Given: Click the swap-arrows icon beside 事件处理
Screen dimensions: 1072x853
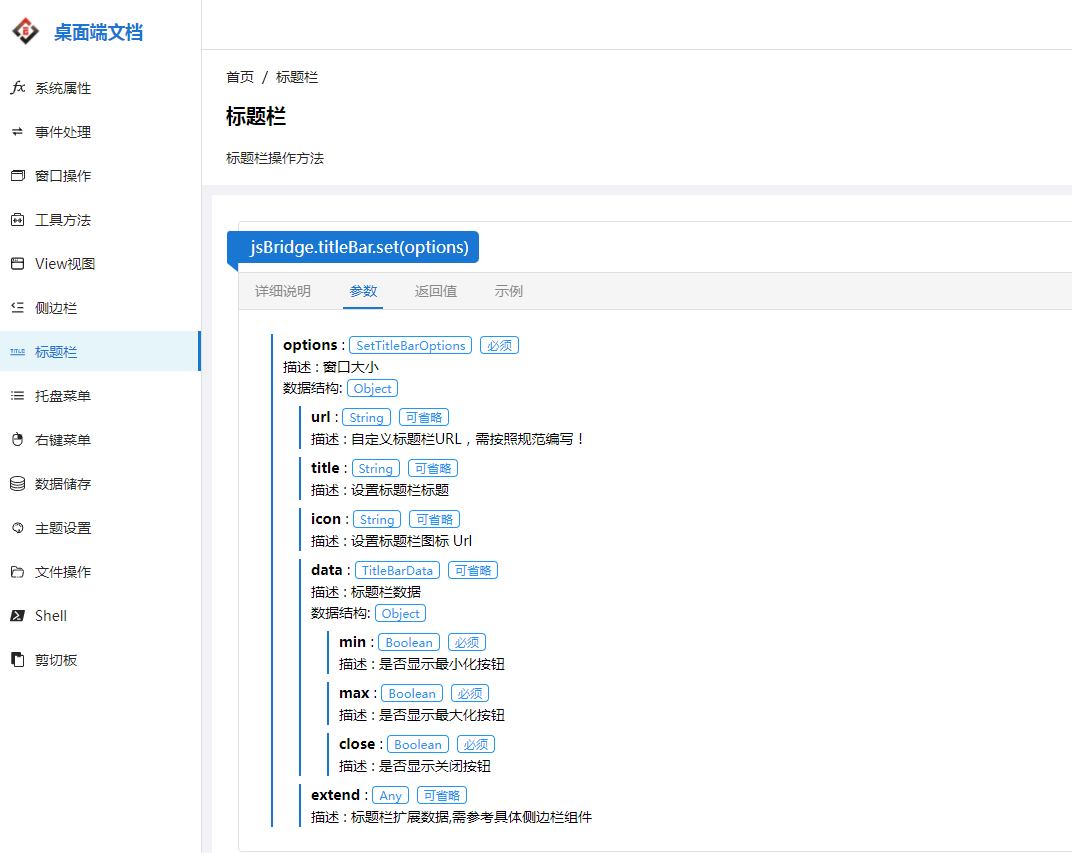Looking at the screenshot, I should [x=18, y=132].
